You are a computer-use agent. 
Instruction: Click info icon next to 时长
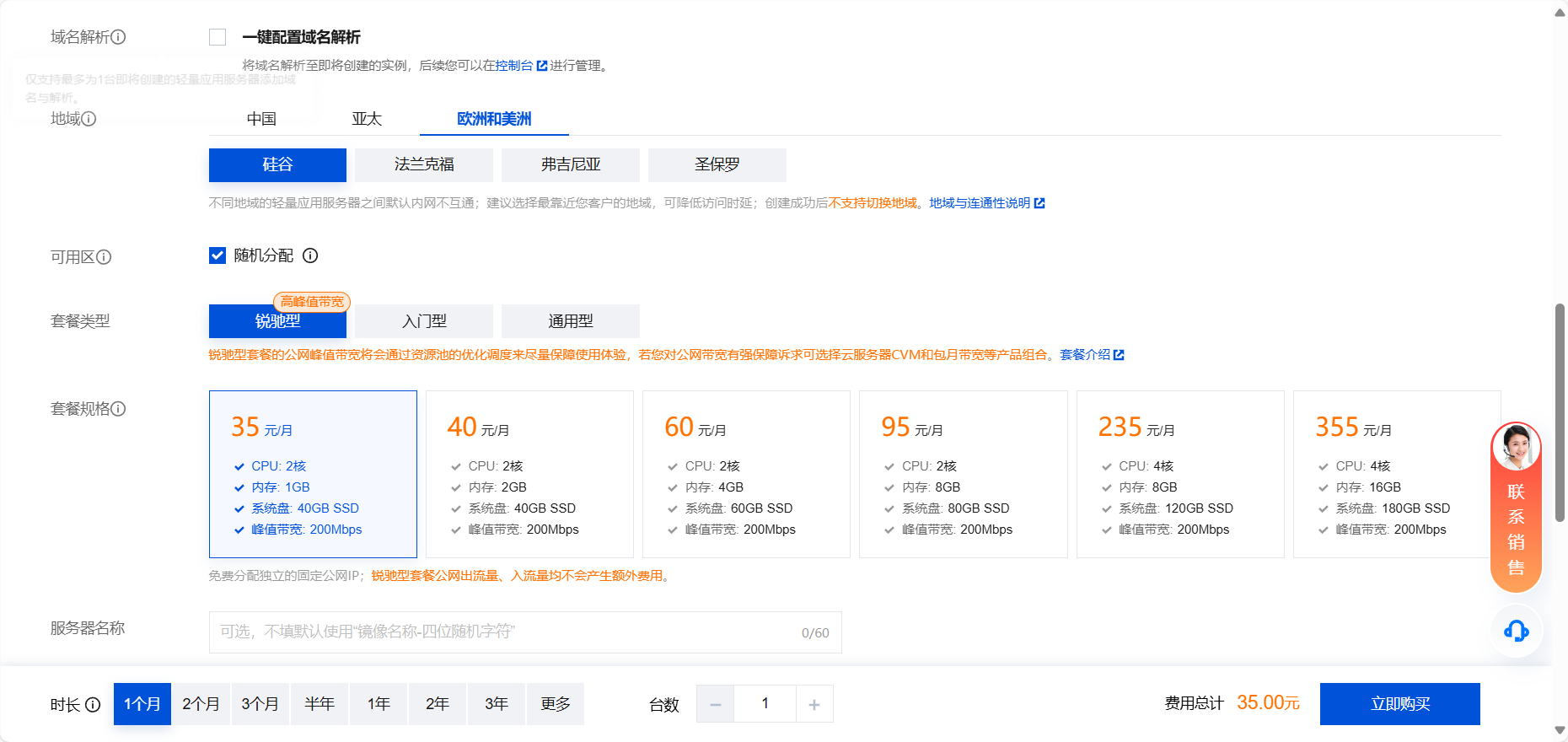(x=93, y=705)
